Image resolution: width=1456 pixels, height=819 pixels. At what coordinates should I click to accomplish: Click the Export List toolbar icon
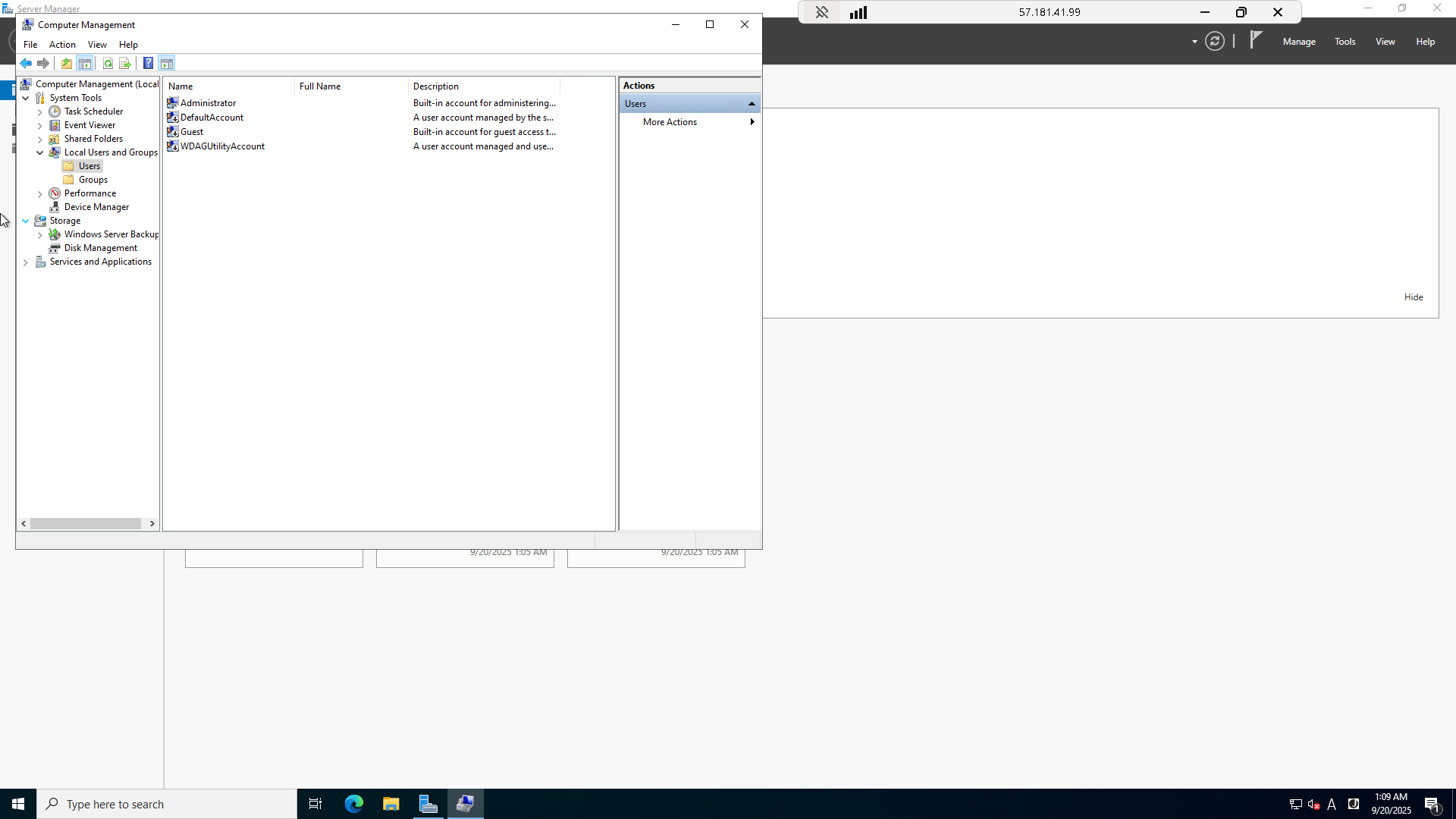pyautogui.click(x=125, y=64)
